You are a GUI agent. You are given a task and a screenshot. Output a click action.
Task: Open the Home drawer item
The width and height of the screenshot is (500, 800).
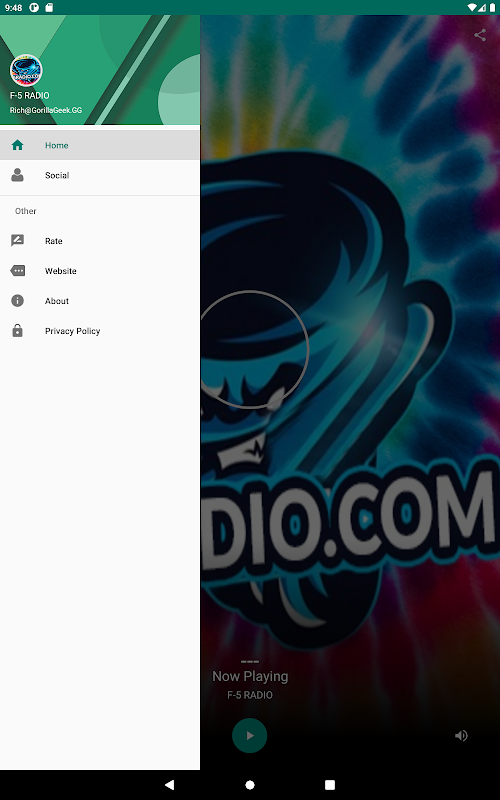[x=99, y=145]
